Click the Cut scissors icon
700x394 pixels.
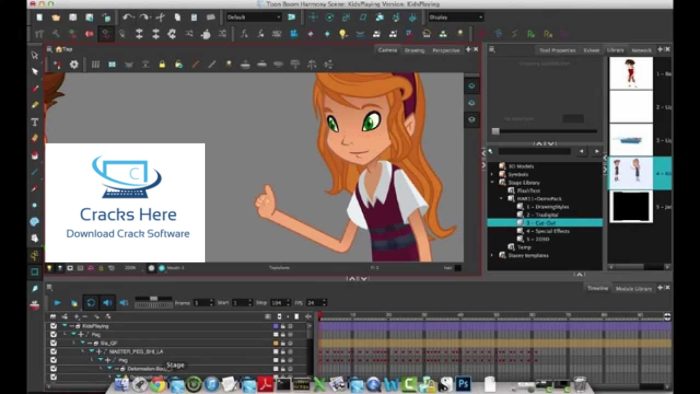pyautogui.click(x=161, y=17)
